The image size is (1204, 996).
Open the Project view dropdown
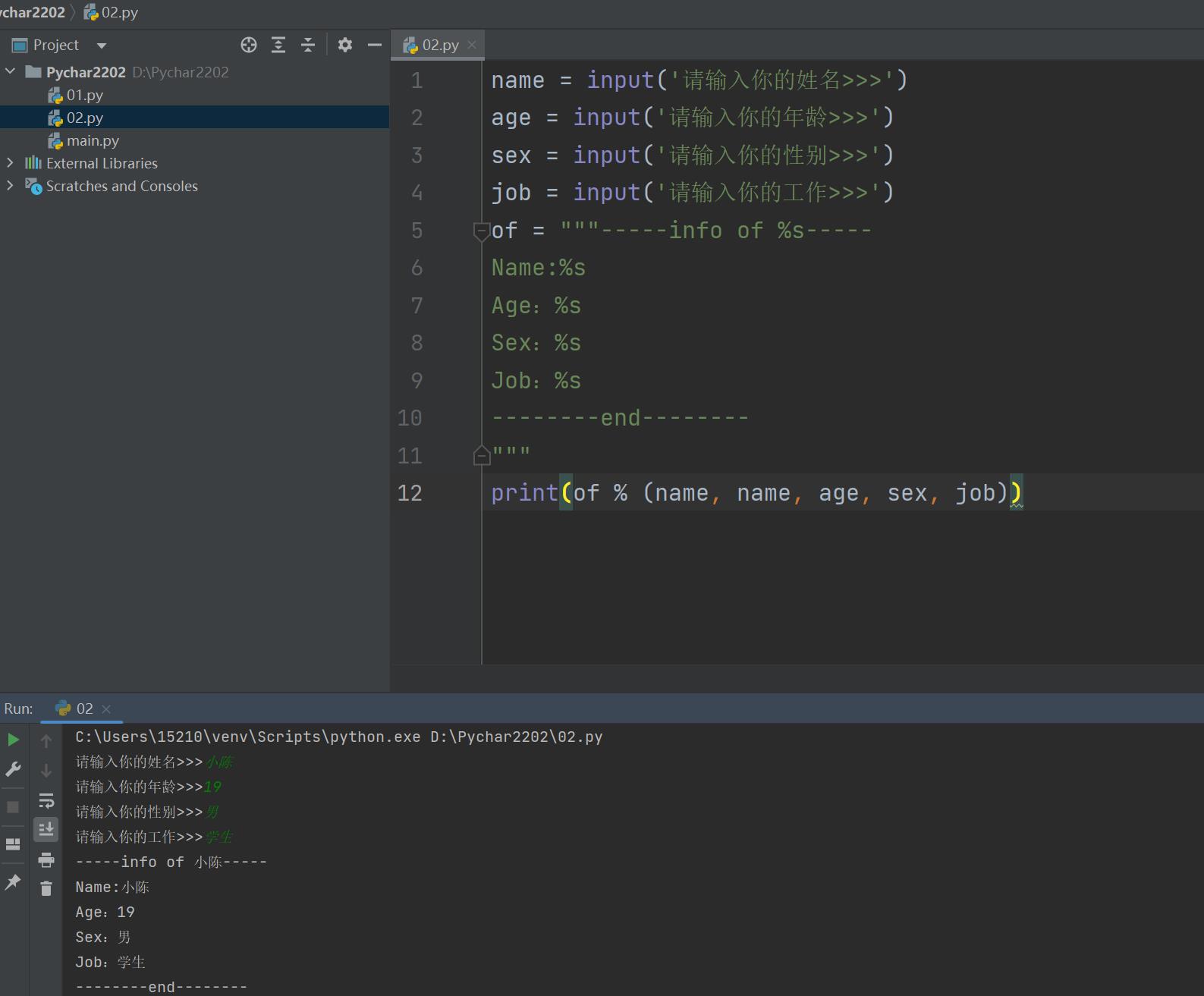pos(102,46)
